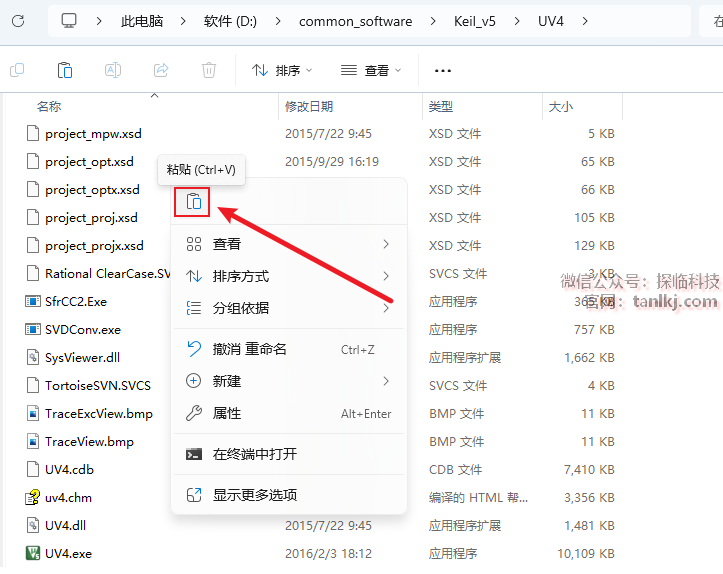Expand 查看 submenu arrow in context menu
The image size is (723, 574).
click(x=386, y=244)
